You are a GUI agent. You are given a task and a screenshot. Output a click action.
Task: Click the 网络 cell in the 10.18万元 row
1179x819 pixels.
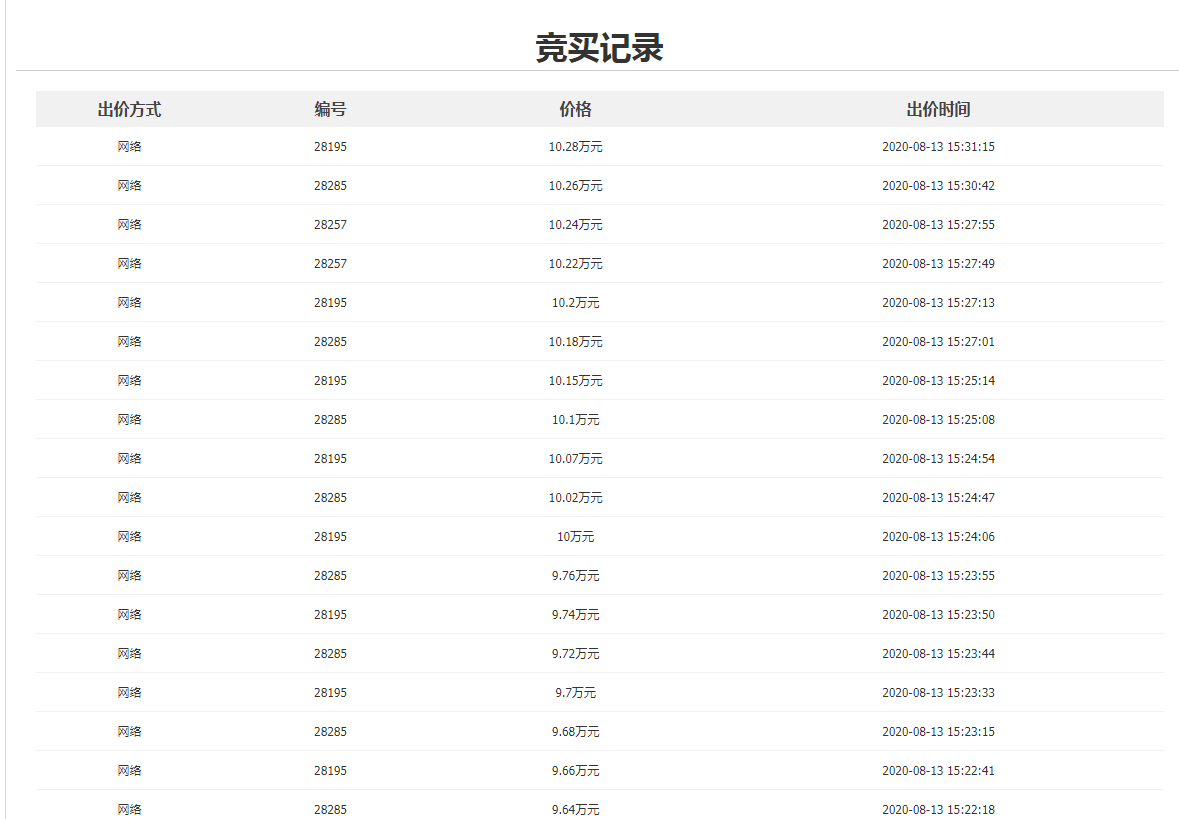coord(129,342)
